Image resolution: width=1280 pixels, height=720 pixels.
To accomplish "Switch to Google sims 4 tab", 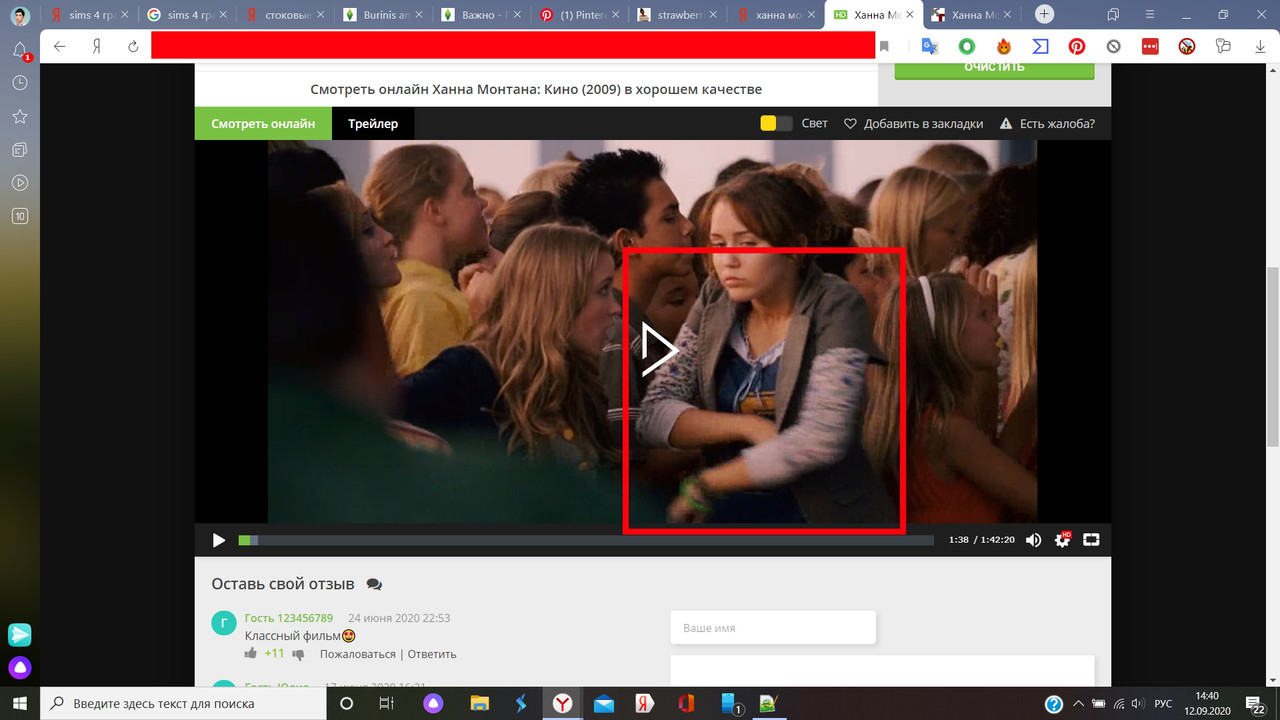I will [x=187, y=15].
